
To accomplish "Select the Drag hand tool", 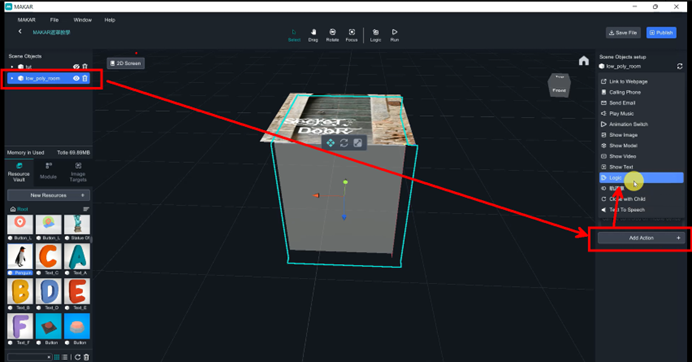I will [313, 35].
